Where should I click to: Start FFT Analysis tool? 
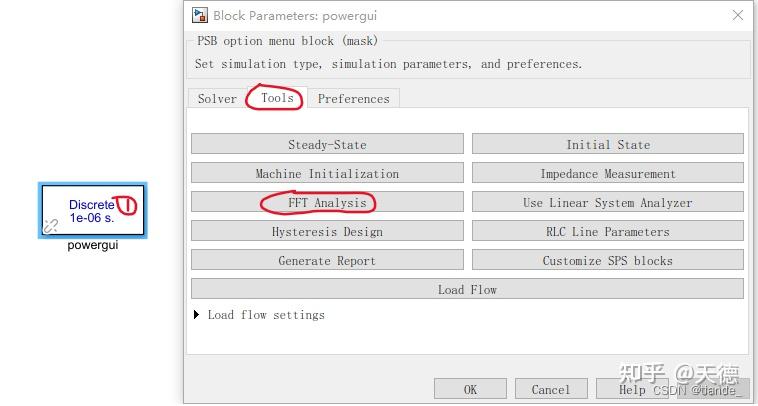[327, 203]
